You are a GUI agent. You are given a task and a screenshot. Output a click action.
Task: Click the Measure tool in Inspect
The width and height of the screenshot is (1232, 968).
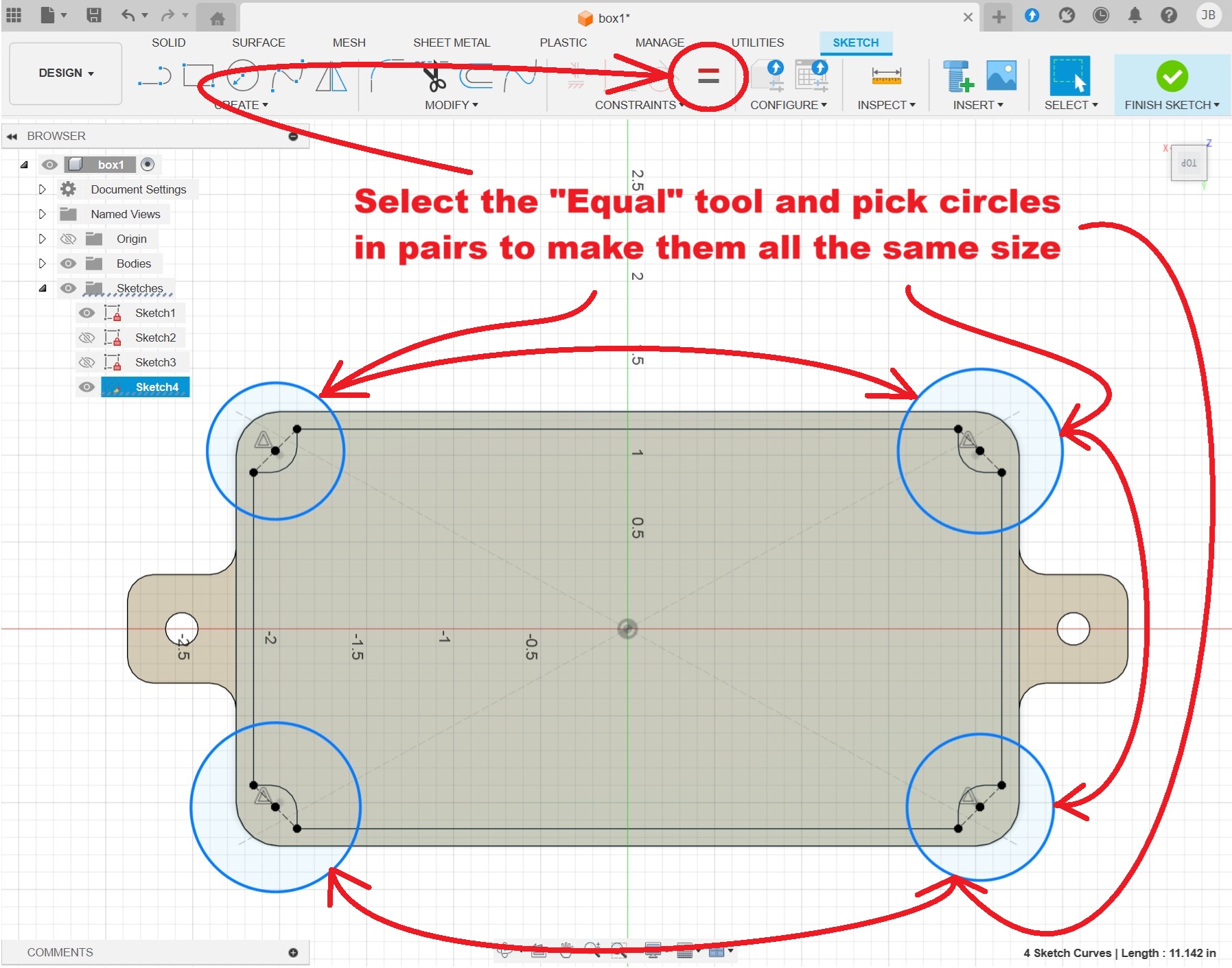click(885, 76)
